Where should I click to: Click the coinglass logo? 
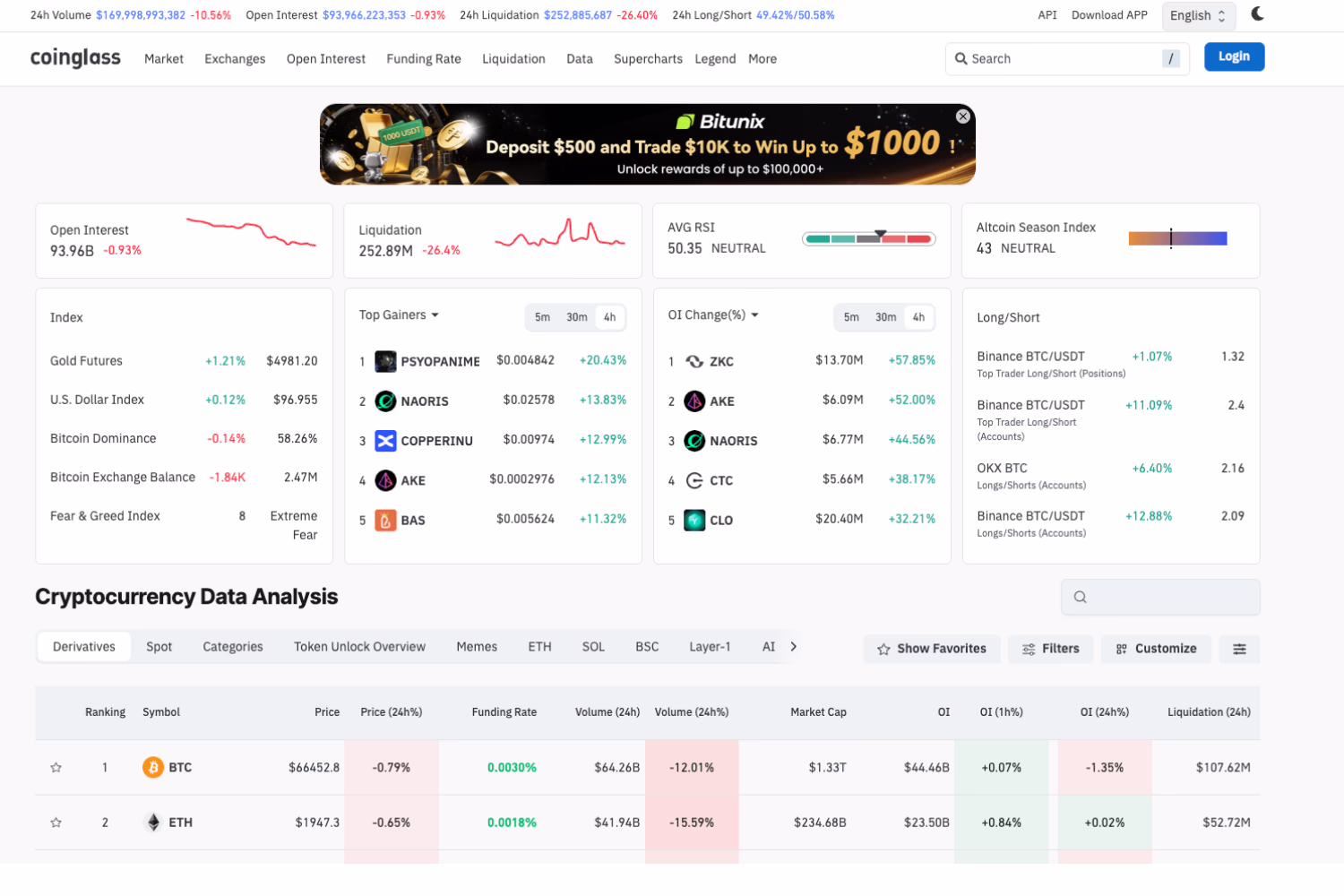click(x=75, y=57)
